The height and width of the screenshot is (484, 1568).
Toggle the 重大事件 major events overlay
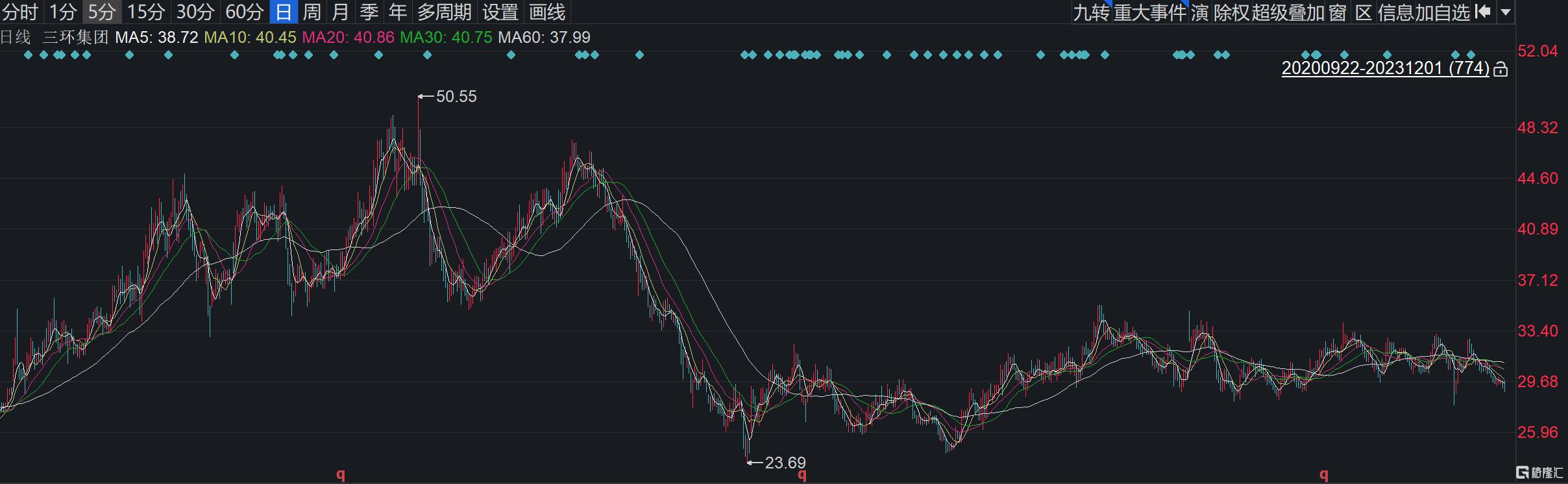(1150, 12)
